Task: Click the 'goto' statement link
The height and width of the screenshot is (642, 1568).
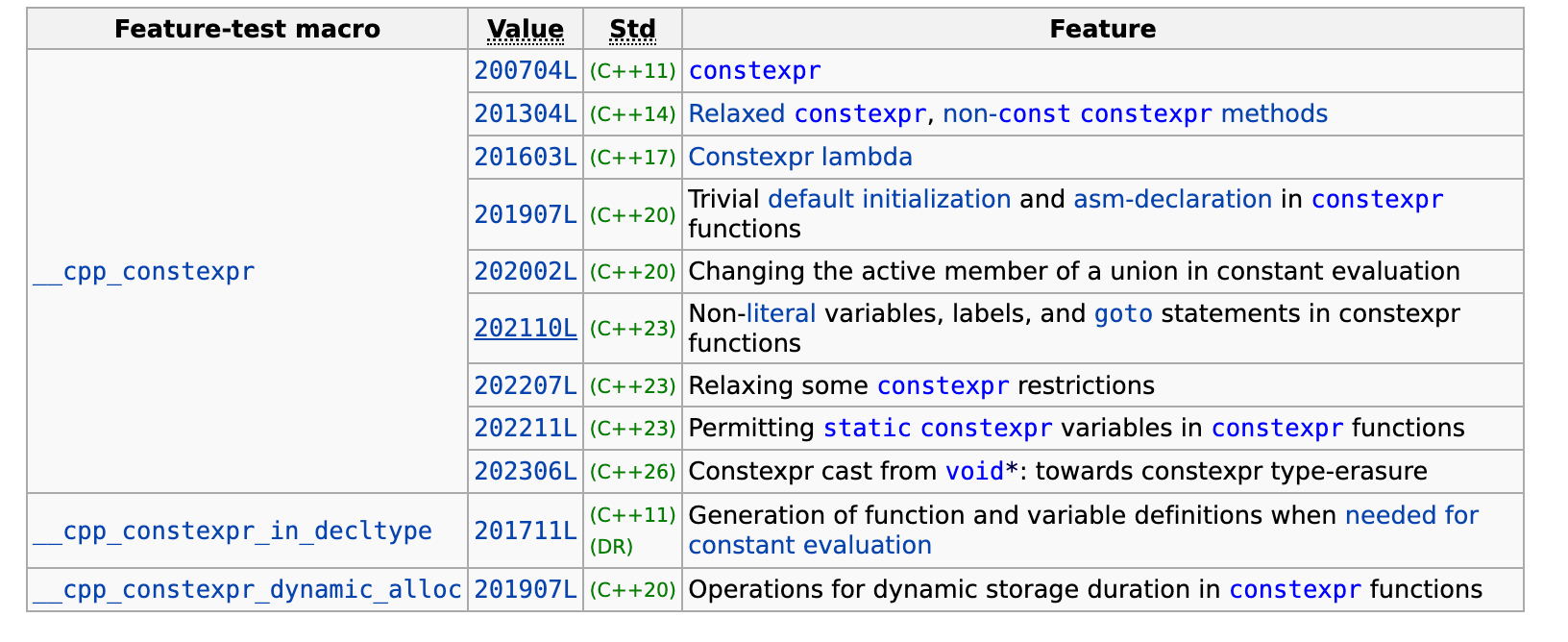Action: pos(1123,313)
